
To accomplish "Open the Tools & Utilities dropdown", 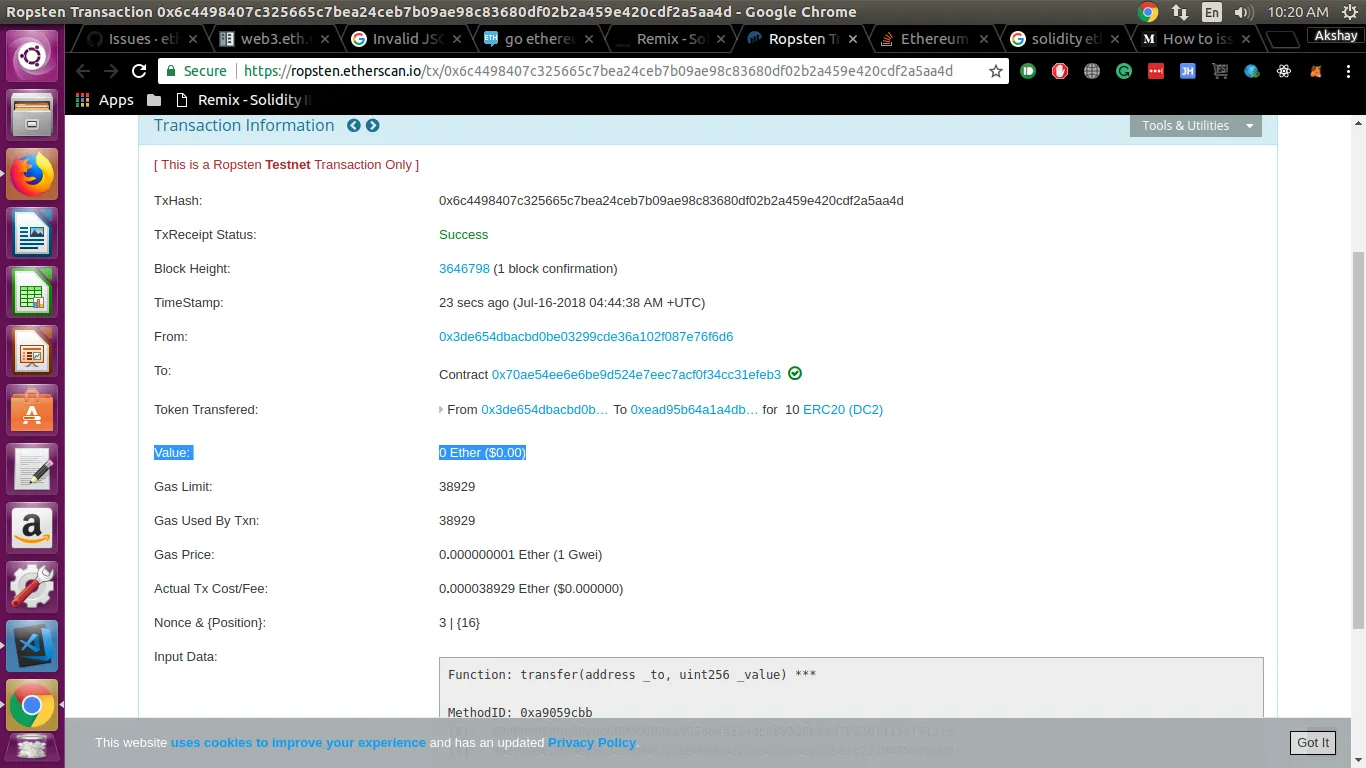I will (1195, 126).
